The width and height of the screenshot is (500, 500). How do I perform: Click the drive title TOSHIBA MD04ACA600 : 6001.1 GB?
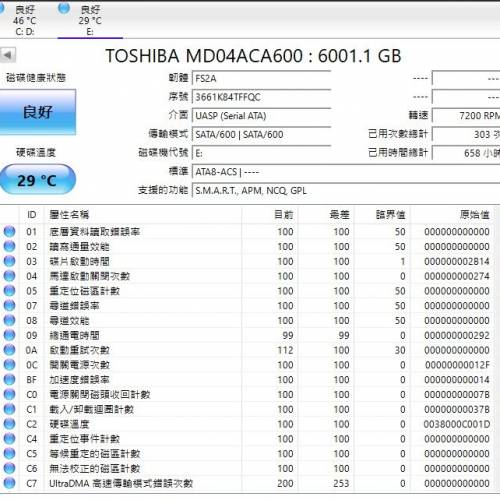pyautogui.click(x=253, y=56)
